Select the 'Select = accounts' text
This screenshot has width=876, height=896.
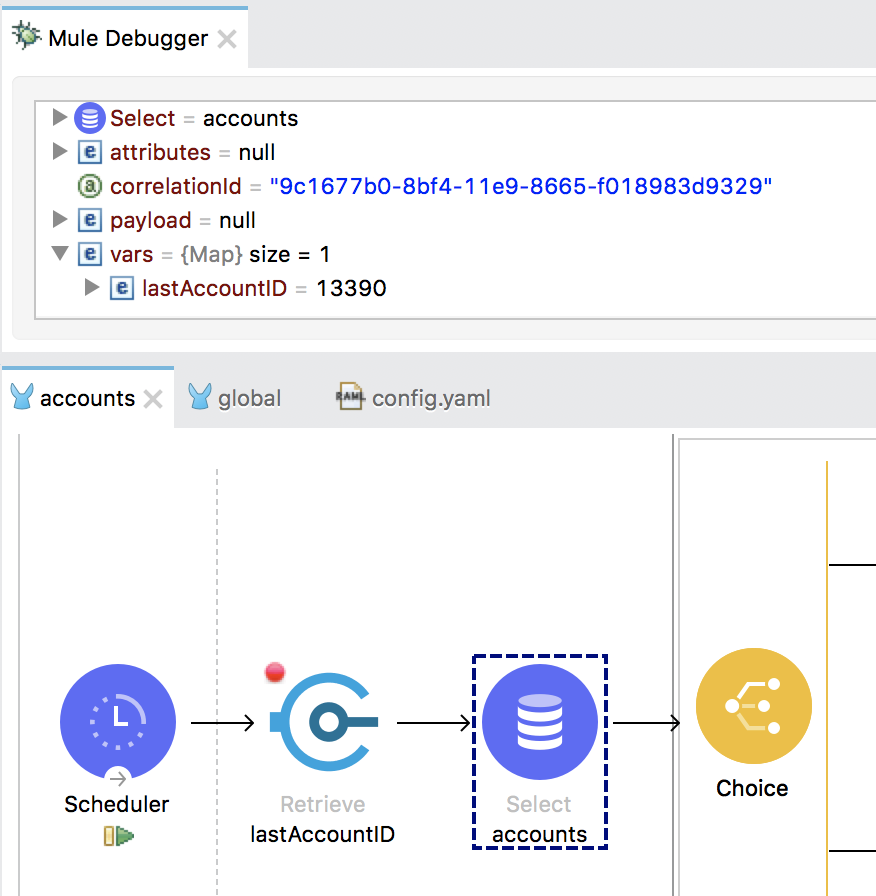coord(204,118)
